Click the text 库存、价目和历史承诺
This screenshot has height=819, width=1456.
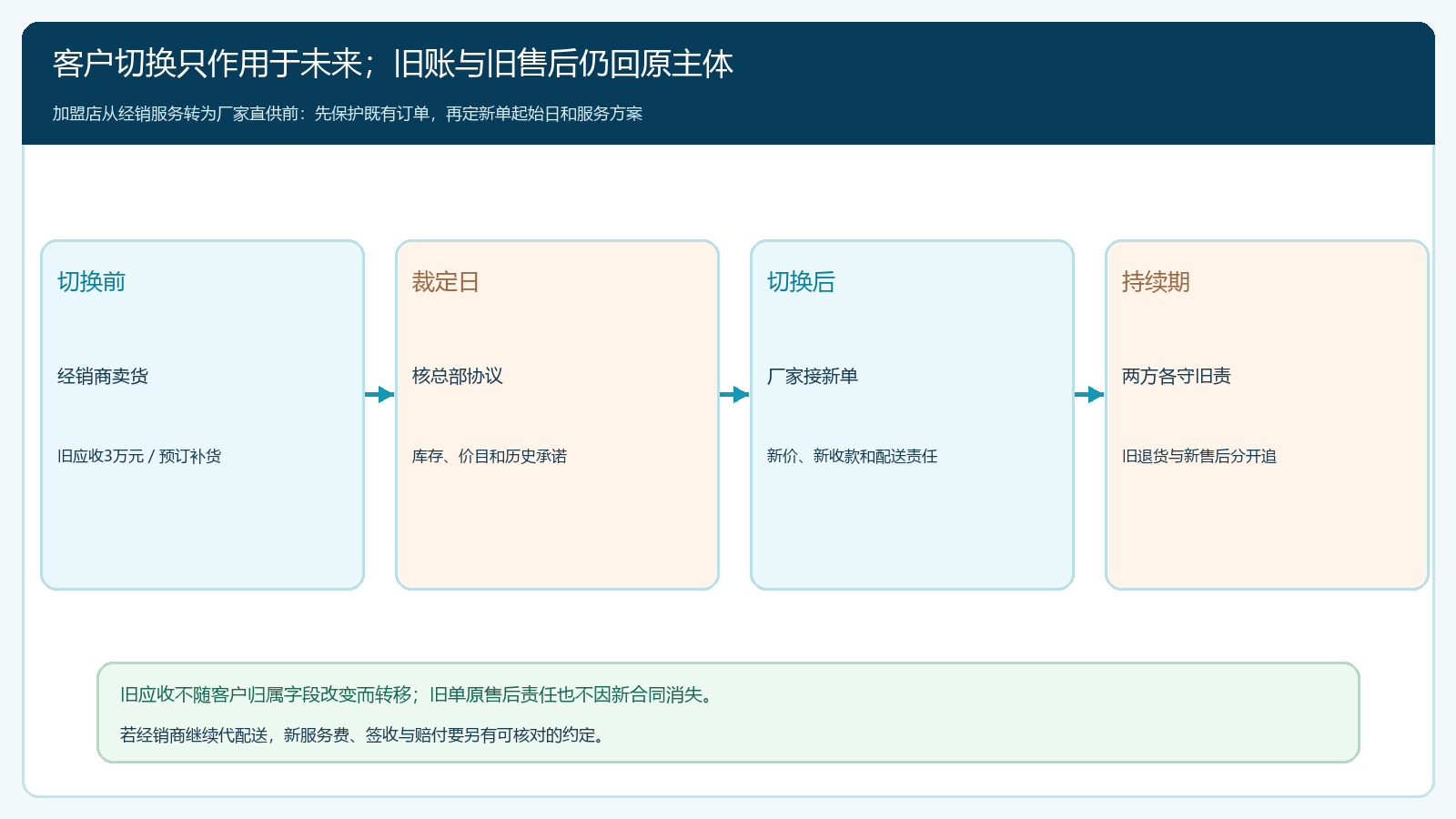click(490, 456)
